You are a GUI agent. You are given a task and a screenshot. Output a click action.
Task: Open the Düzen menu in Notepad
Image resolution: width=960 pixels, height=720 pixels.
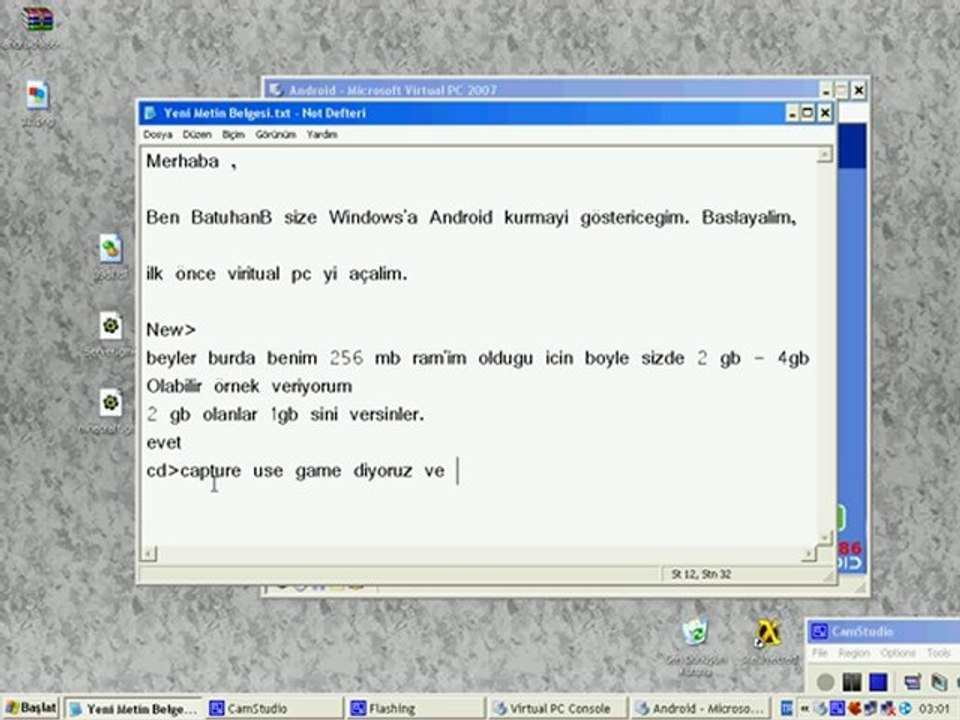[197, 135]
